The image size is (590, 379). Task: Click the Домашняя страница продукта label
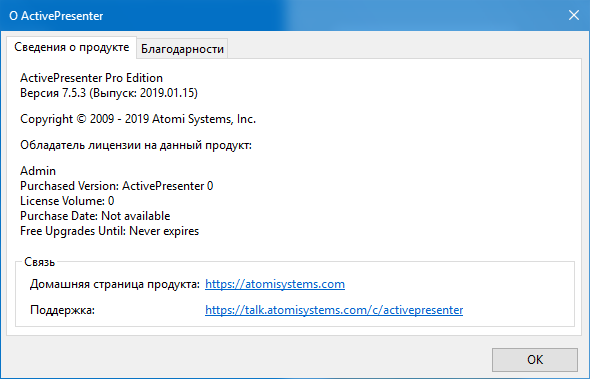(115, 284)
